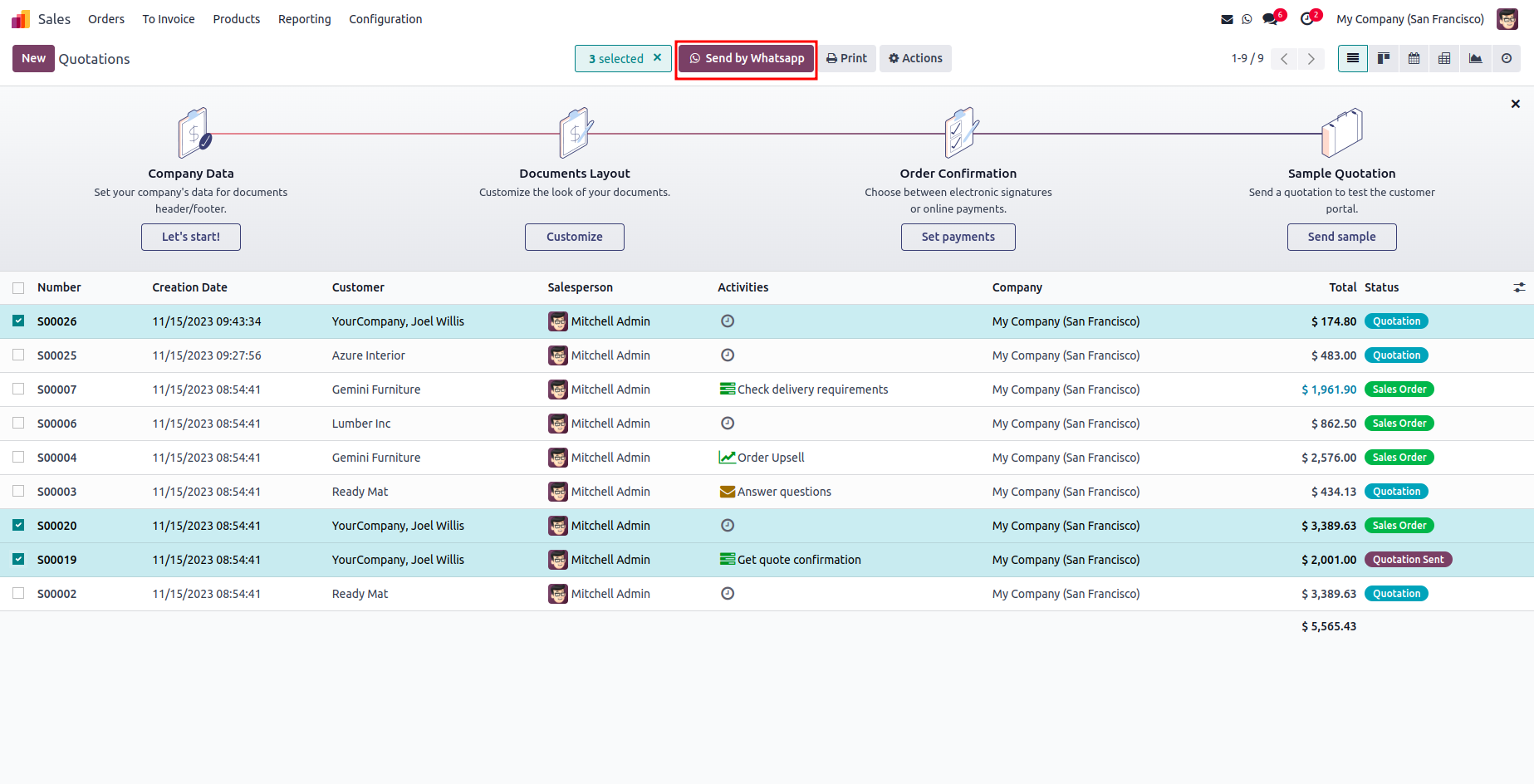Check the S00004 row checkbox
The width and height of the screenshot is (1534, 784).
(18, 457)
